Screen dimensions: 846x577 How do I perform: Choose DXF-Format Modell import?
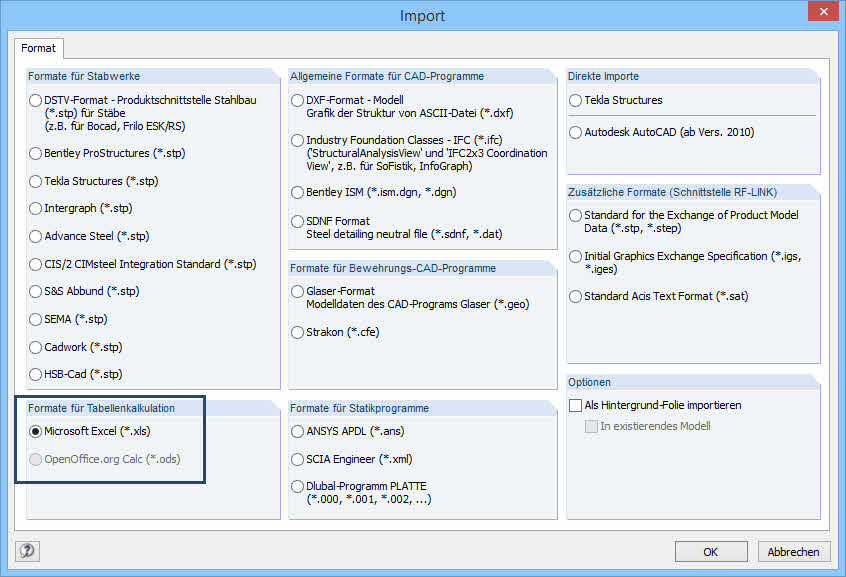(x=297, y=100)
